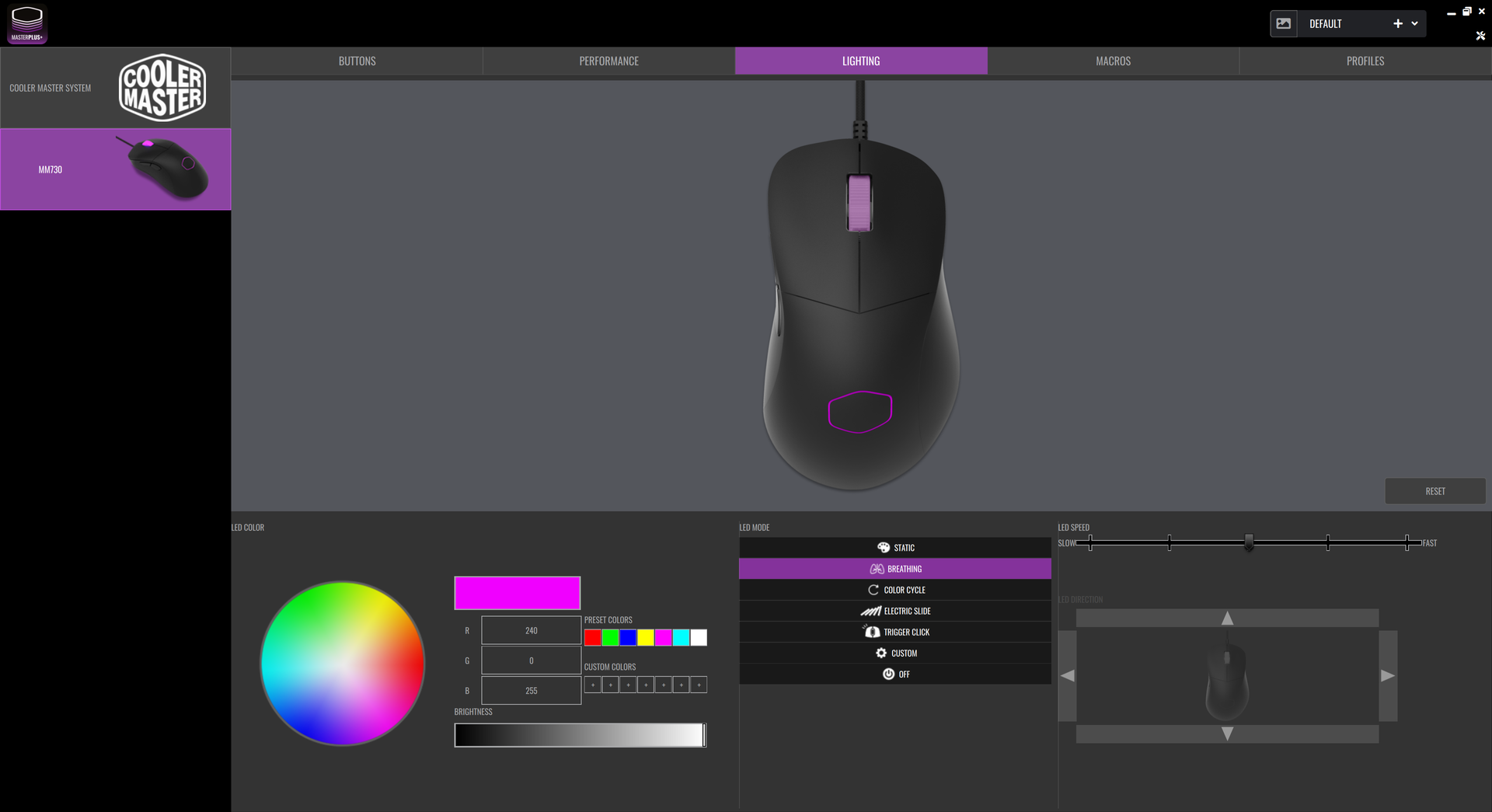Focus the G value field showing 0
This screenshot has height=812, width=1492.
(x=532, y=660)
